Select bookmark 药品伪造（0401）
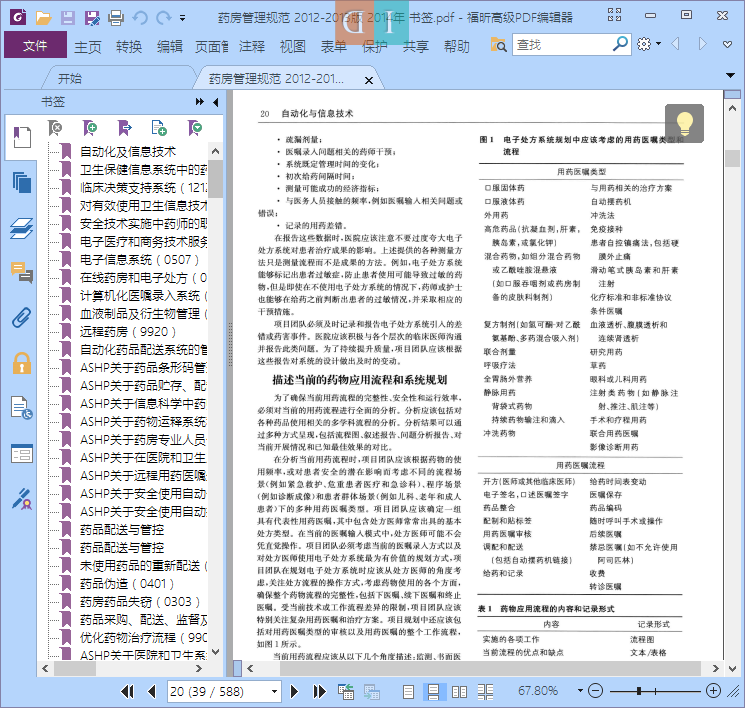 pyautogui.click(x=127, y=584)
